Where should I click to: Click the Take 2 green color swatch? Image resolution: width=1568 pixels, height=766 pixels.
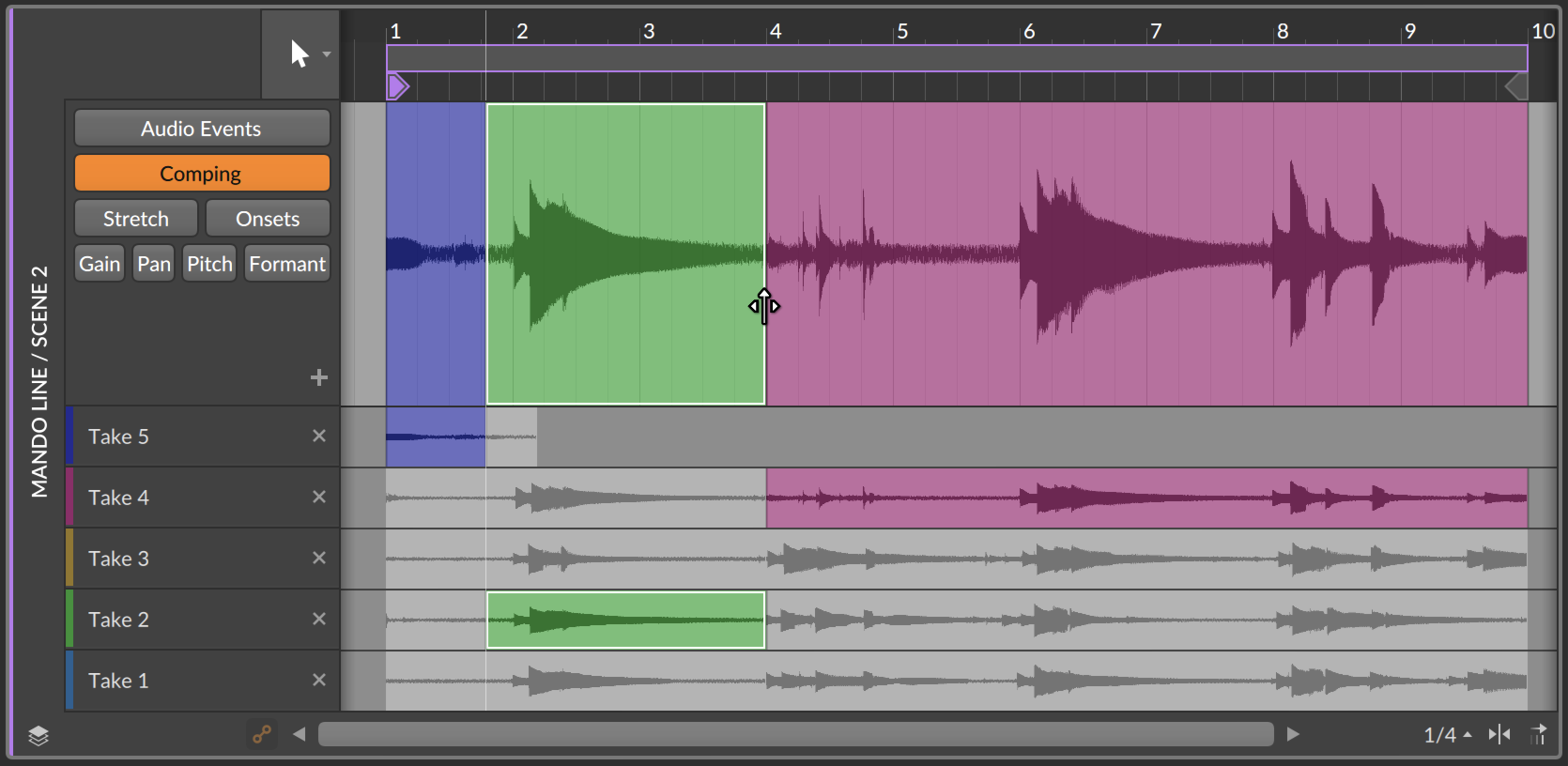tap(69, 620)
